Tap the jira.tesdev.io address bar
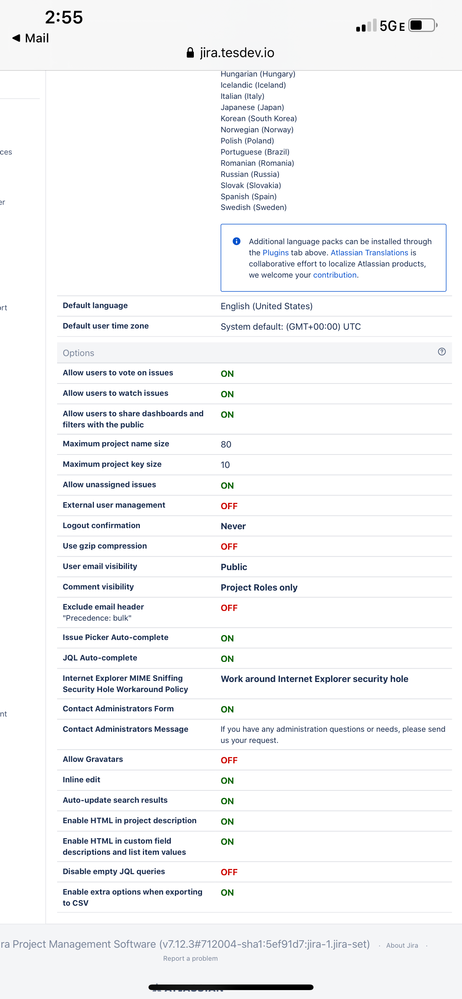Image resolution: width=462 pixels, height=999 pixels. tap(231, 54)
